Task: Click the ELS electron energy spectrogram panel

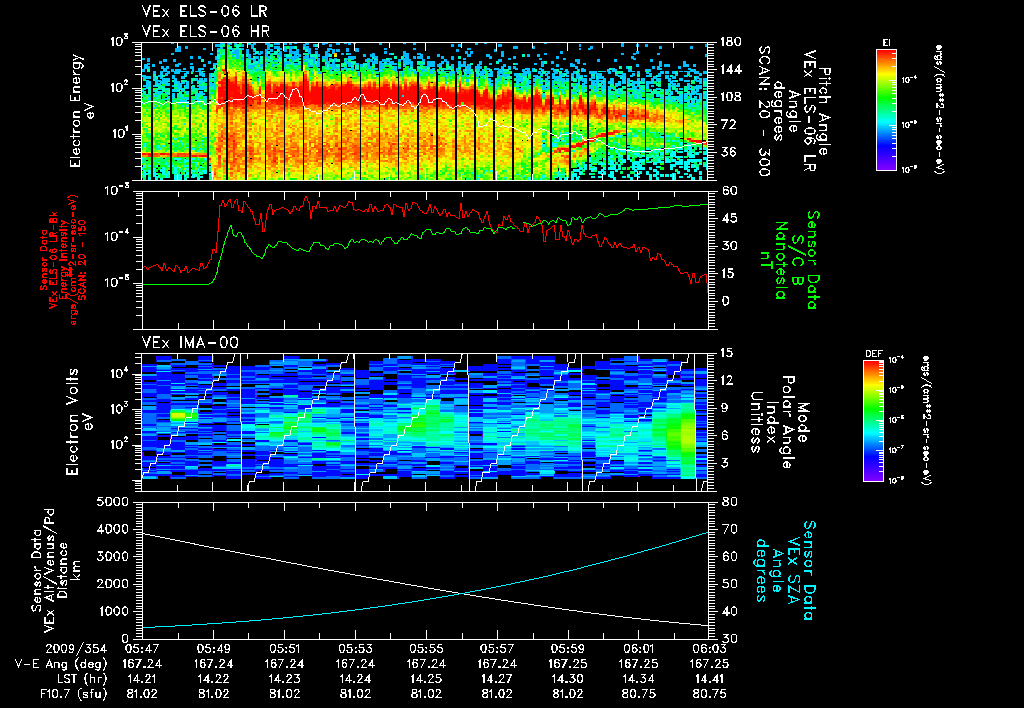Action: pyautogui.click(x=424, y=111)
